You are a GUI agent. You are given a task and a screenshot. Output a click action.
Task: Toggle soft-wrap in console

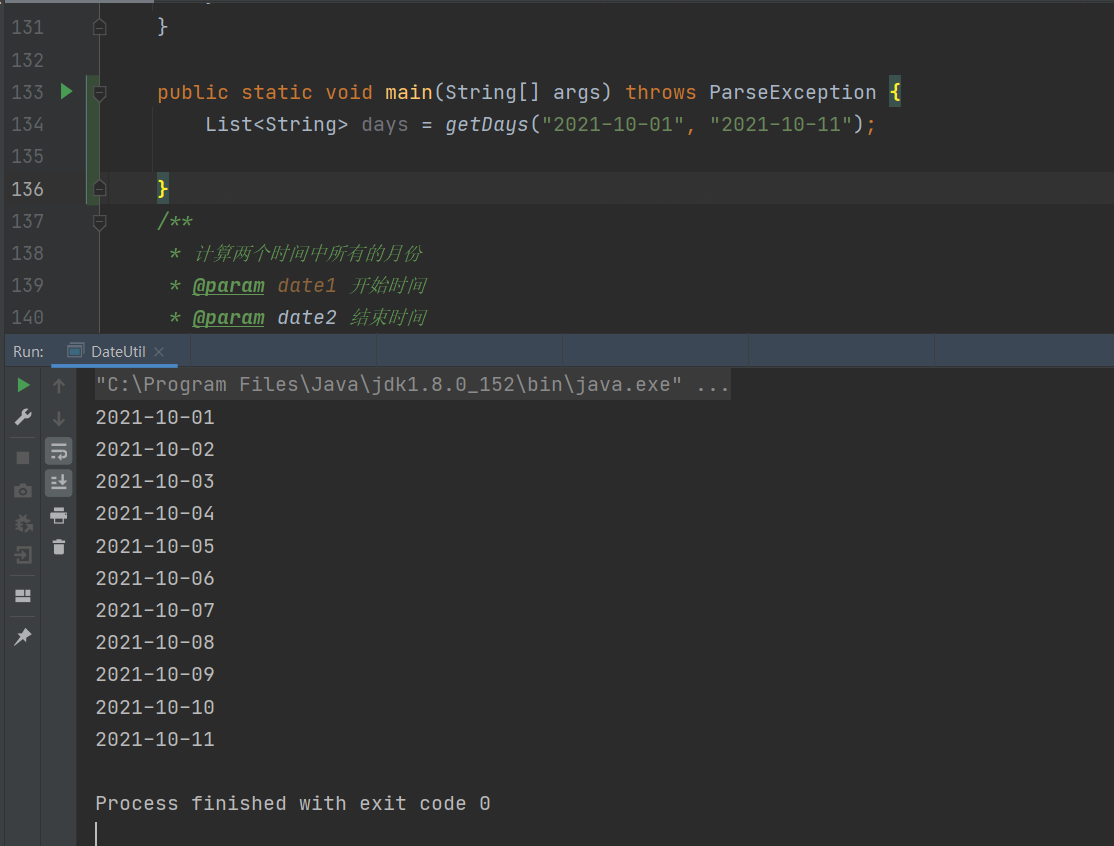point(59,451)
